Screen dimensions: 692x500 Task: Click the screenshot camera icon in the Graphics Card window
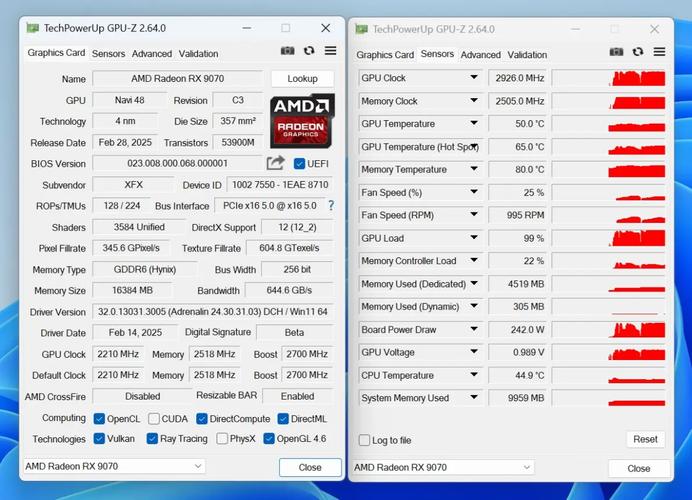[288, 51]
